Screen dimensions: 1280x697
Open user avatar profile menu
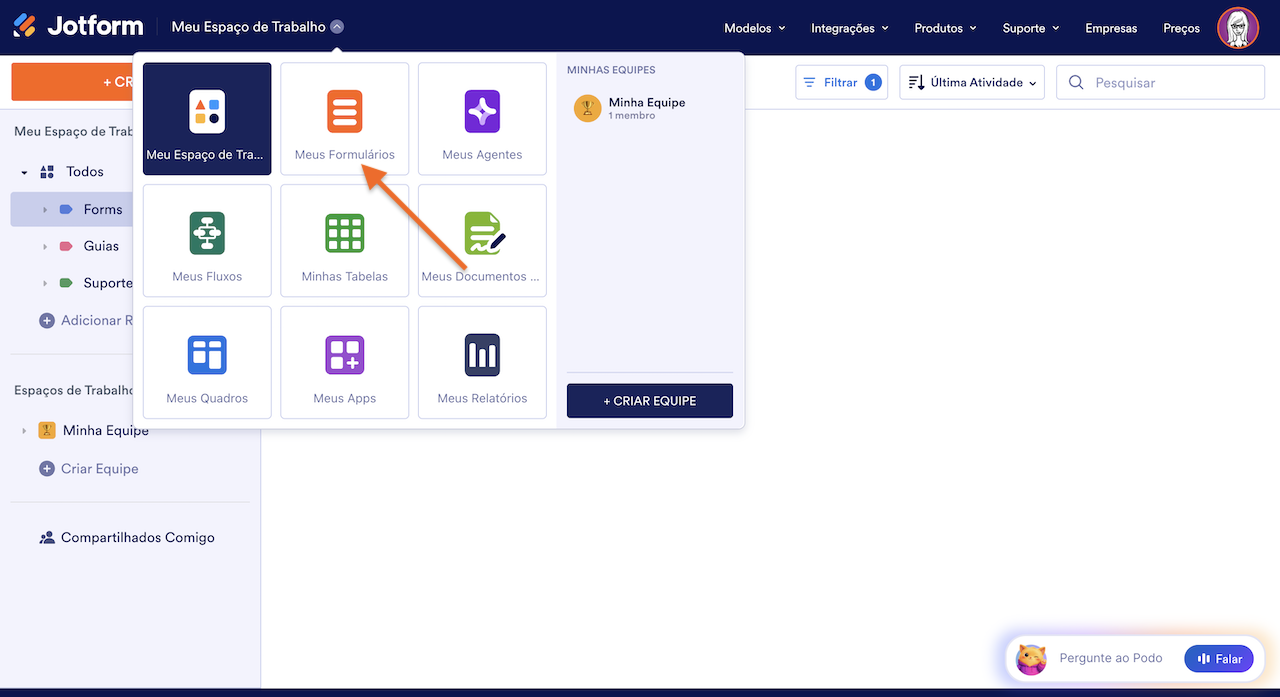point(1237,28)
